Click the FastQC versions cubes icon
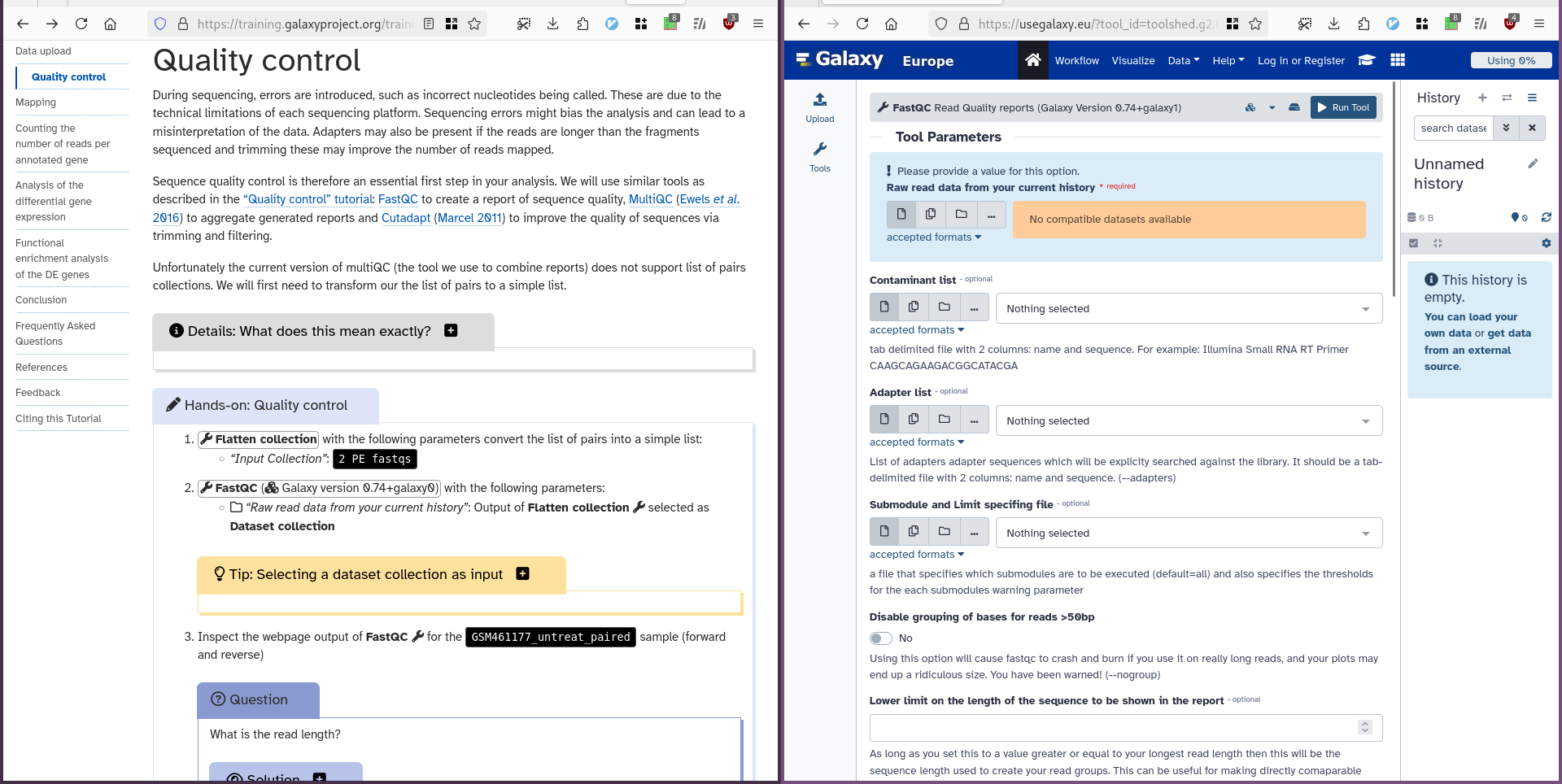1562x784 pixels. (1250, 107)
